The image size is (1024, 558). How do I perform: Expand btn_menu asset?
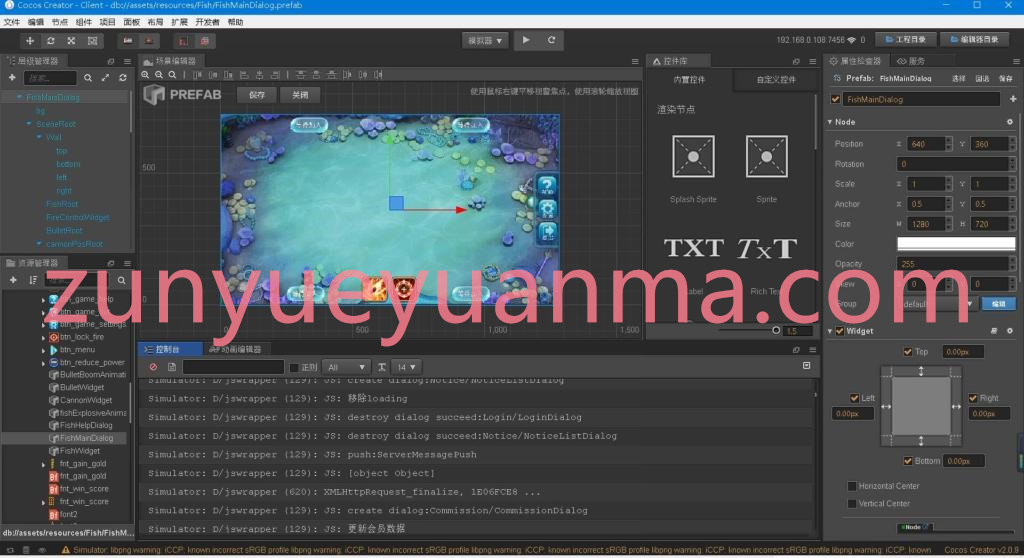[43, 351]
